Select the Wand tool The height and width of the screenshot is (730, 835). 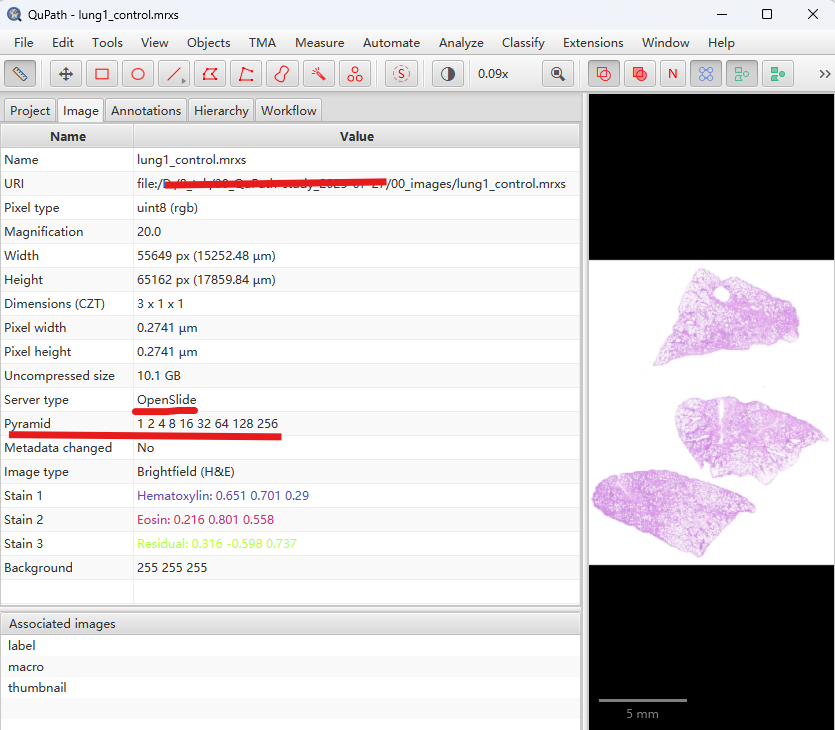click(318, 74)
